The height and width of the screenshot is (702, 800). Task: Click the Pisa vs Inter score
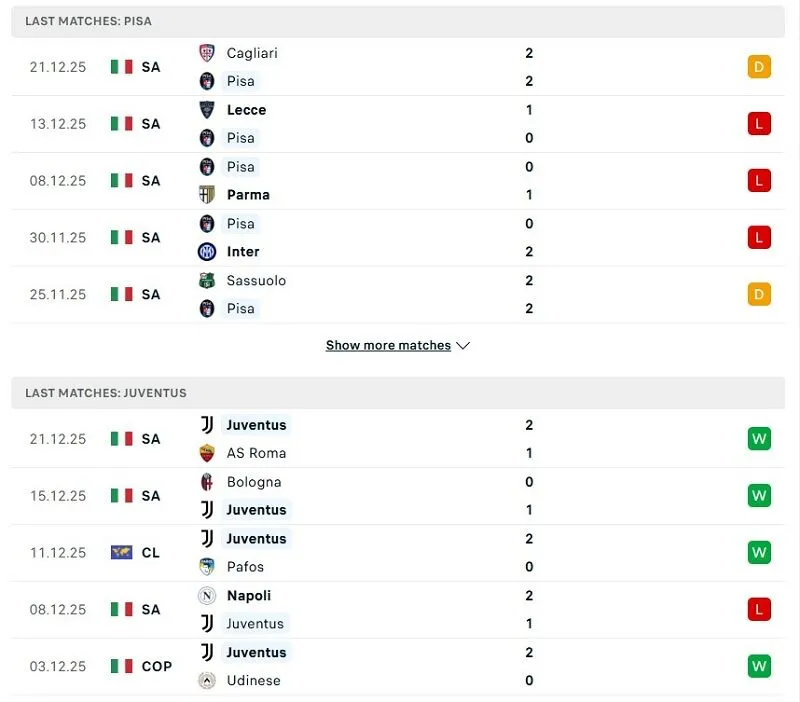pos(528,238)
